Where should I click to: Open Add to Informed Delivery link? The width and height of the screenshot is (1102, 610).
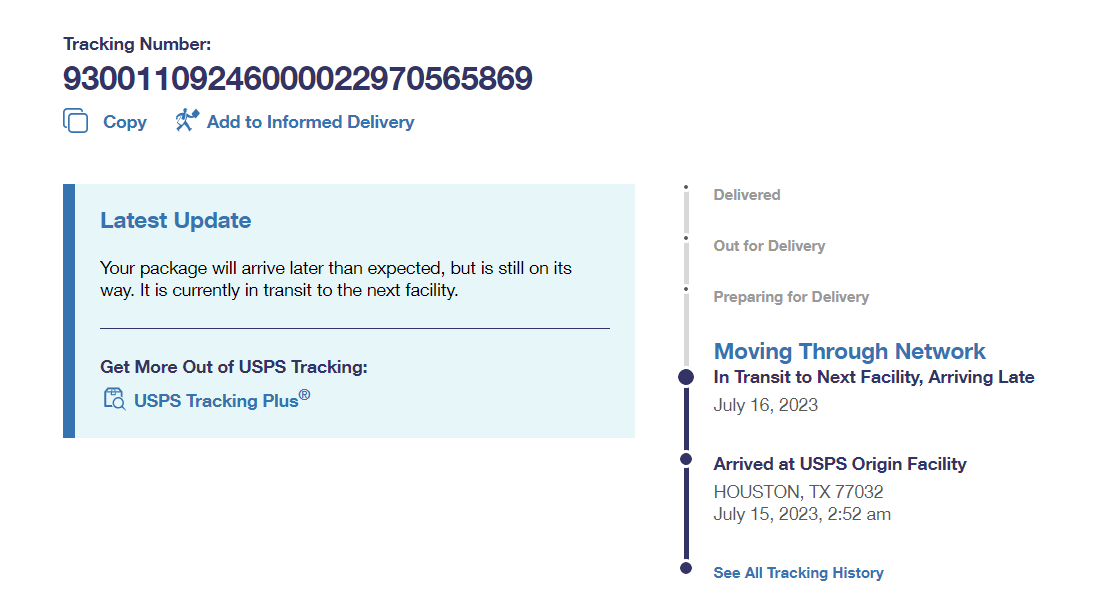[310, 122]
